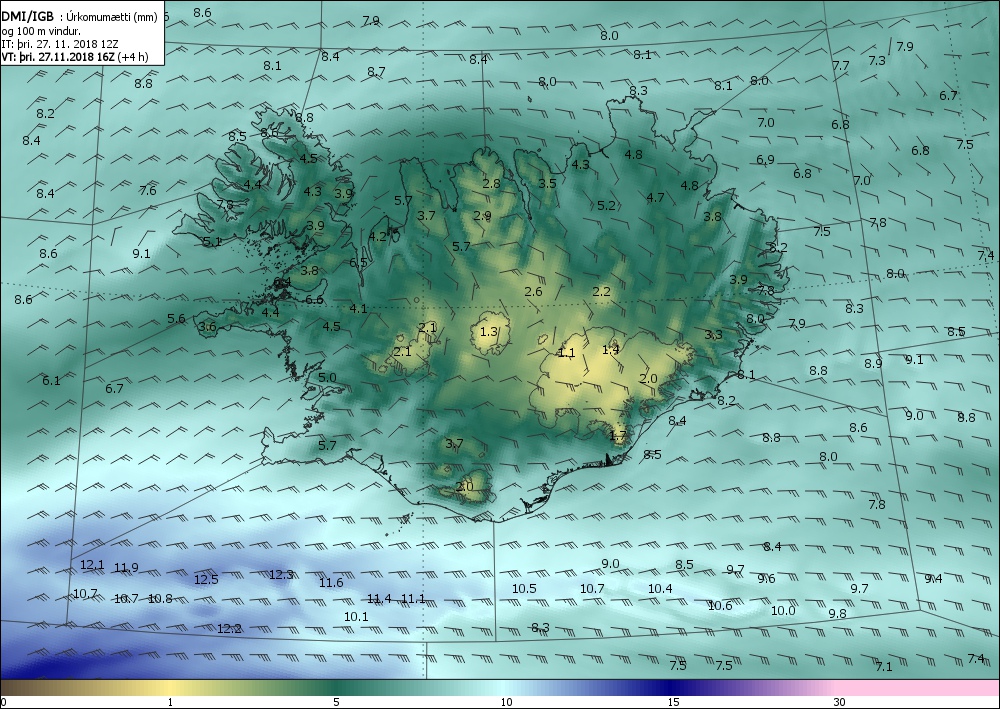Click the value 1.3 on the central glacier
The height and width of the screenshot is (709, 1000).
489,332
